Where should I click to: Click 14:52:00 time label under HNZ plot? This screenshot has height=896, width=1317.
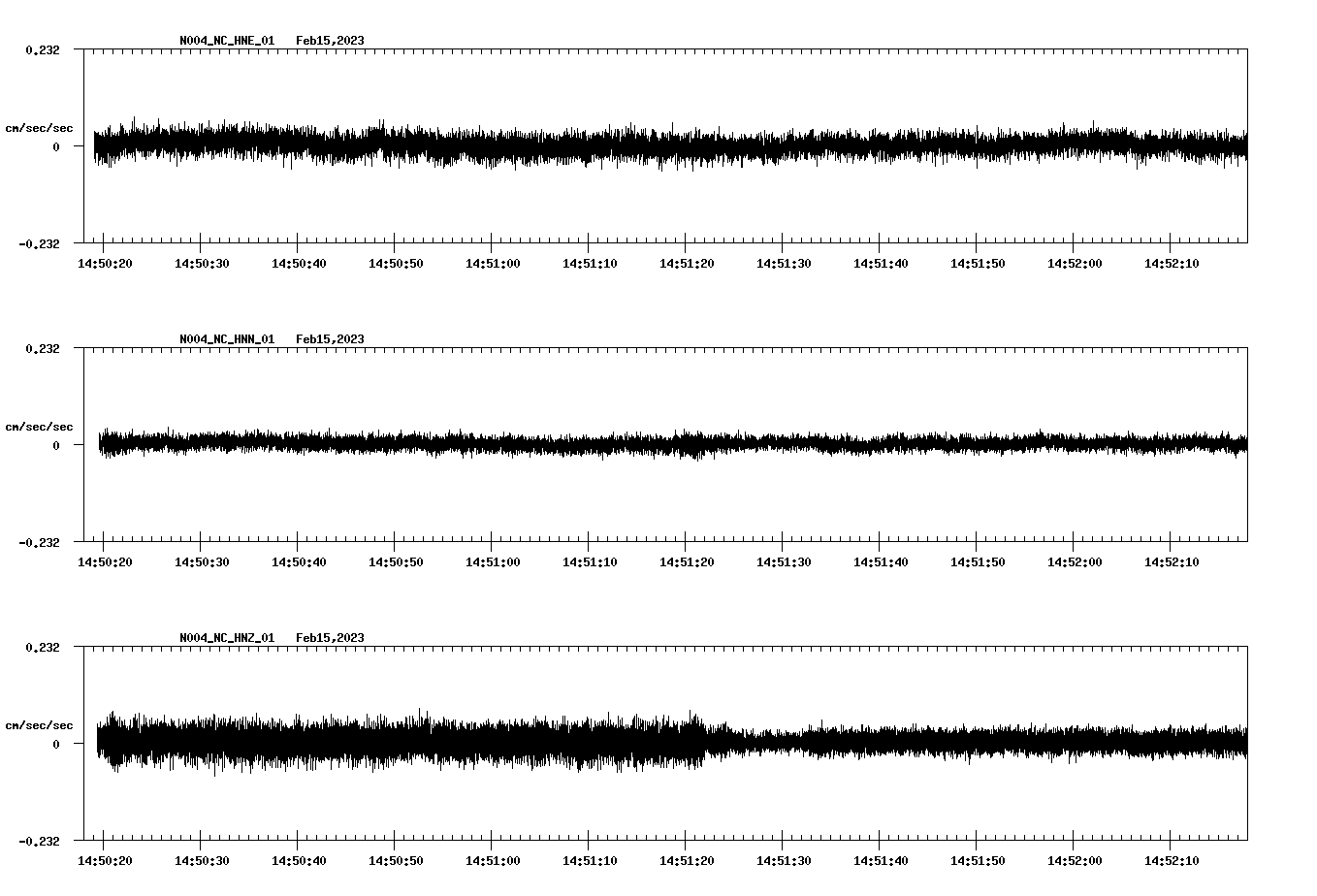pos(1075,861)
